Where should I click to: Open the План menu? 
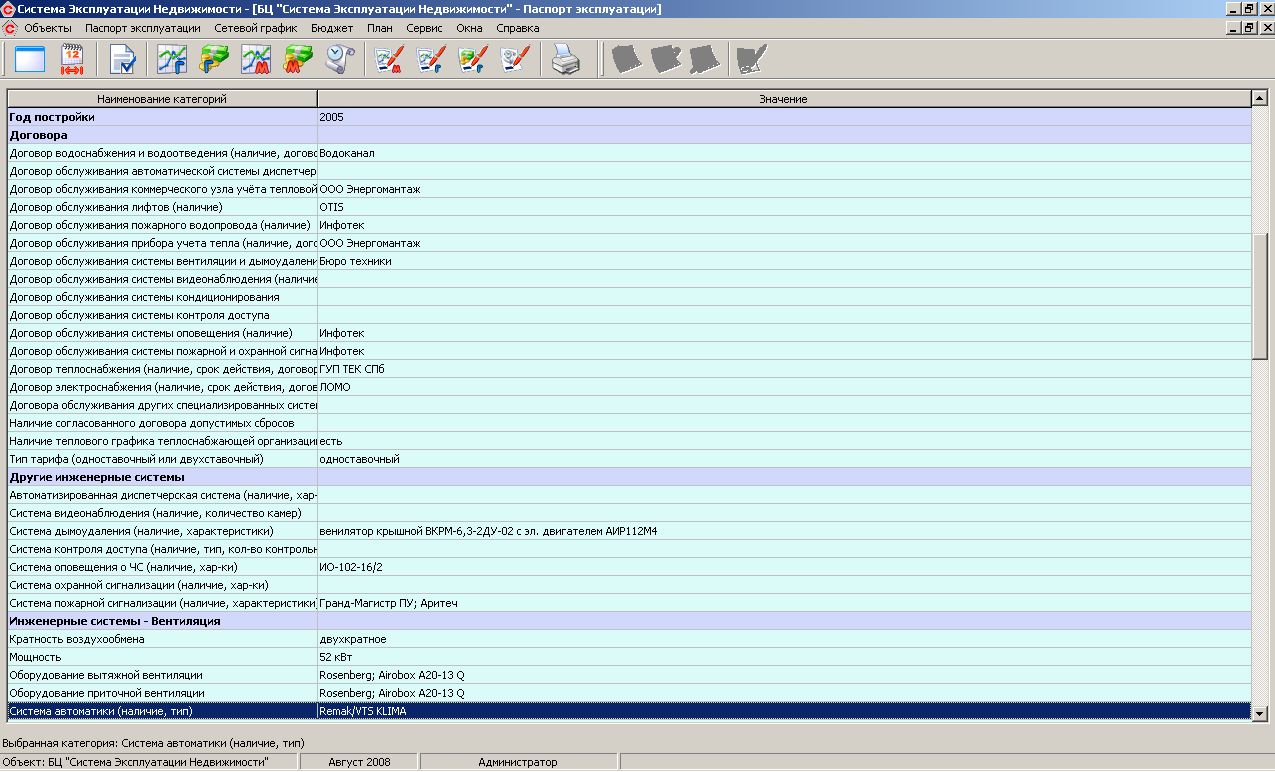coord(380,28)
